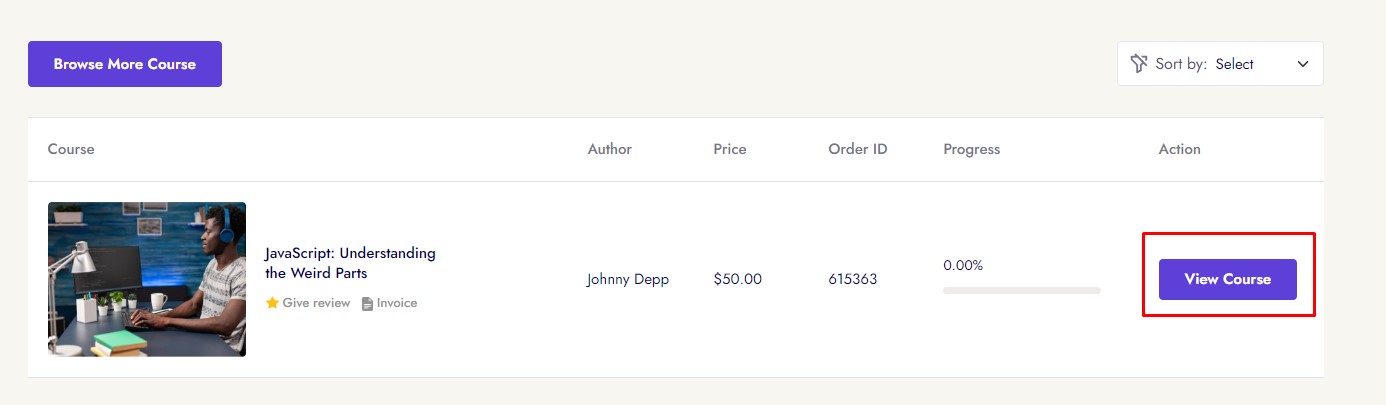1386x405 pixels.
Task: Click the Action column header
Action: click(x=1179, y=149)
